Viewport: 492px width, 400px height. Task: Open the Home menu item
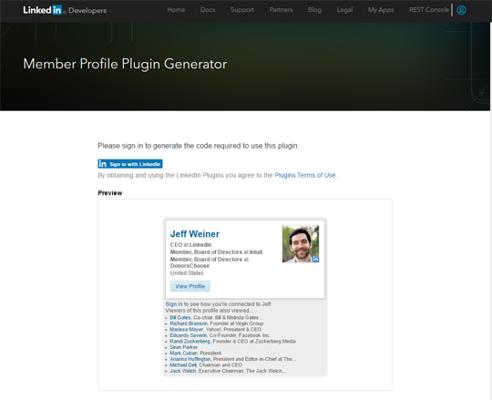coord(176,10)
